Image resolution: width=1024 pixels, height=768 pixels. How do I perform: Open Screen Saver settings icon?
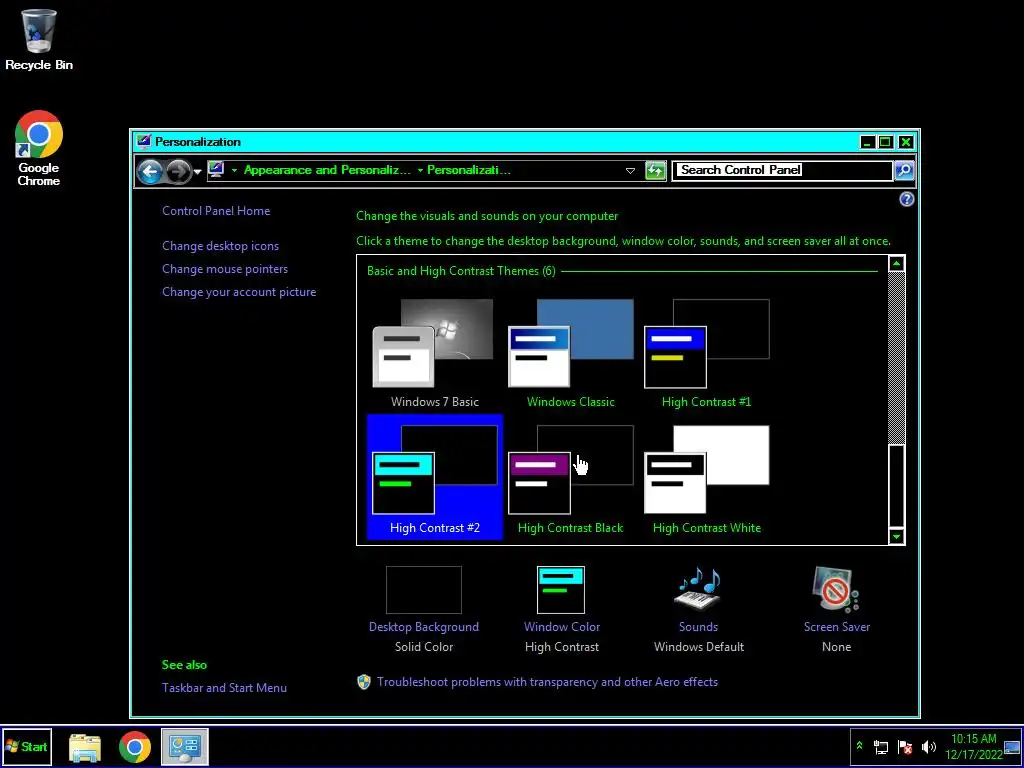(x=836, y=590)
